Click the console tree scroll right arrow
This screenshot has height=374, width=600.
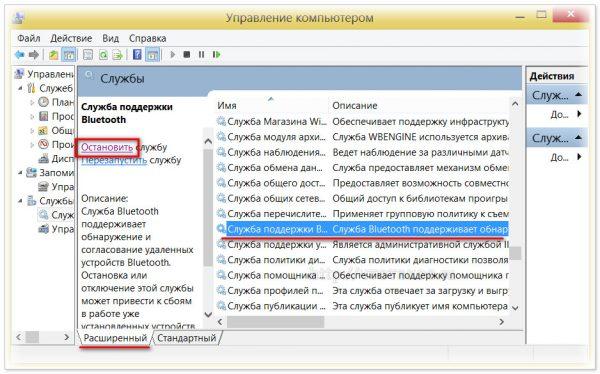coord(67,337)
